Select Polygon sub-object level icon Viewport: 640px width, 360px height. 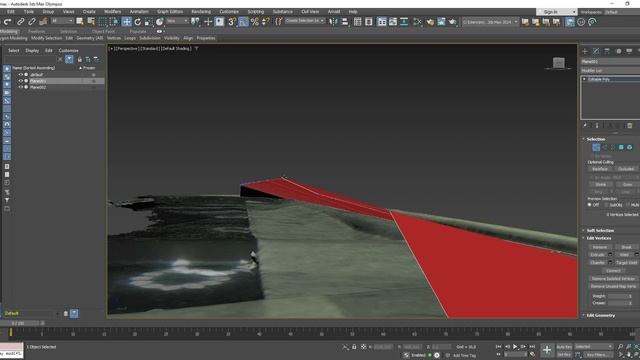coord(621,147)
